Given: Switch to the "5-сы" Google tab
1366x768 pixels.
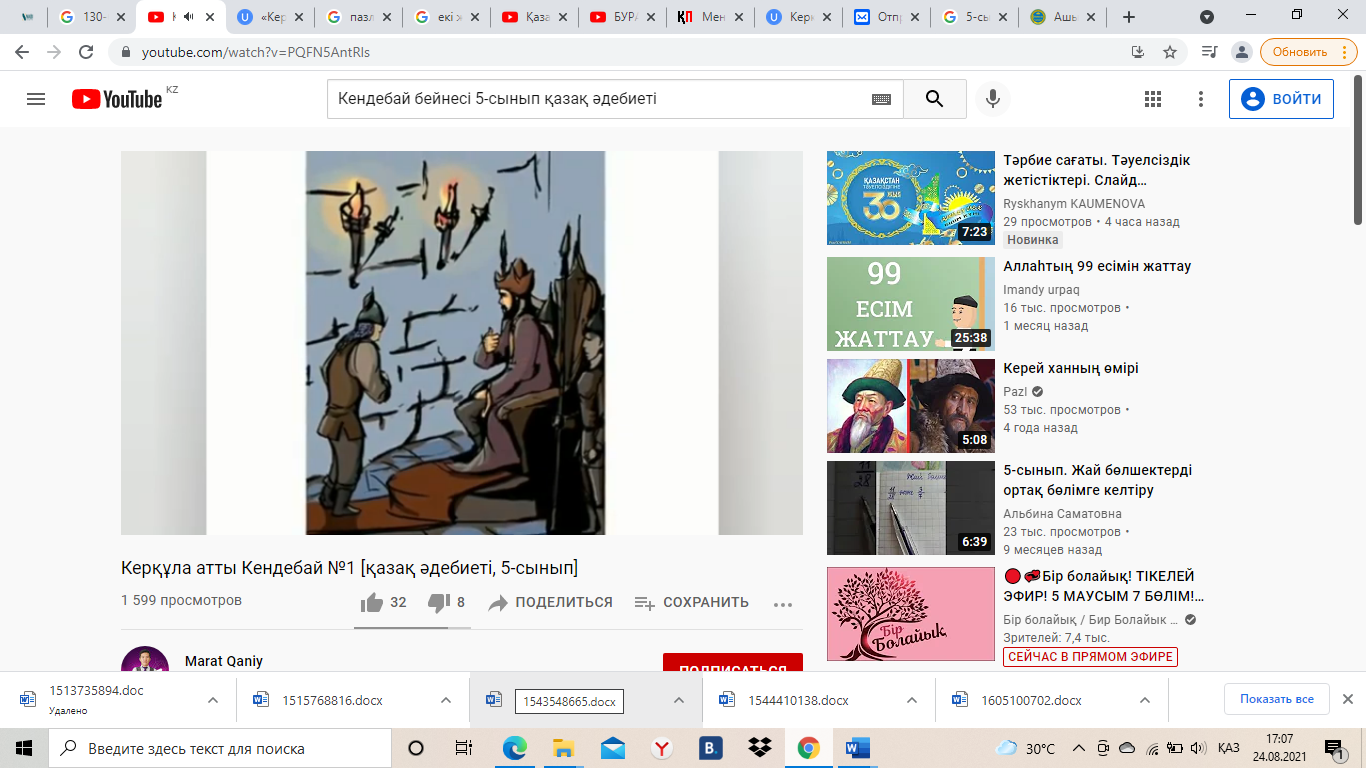Looking at the screenshot, I should pos(975,17).
